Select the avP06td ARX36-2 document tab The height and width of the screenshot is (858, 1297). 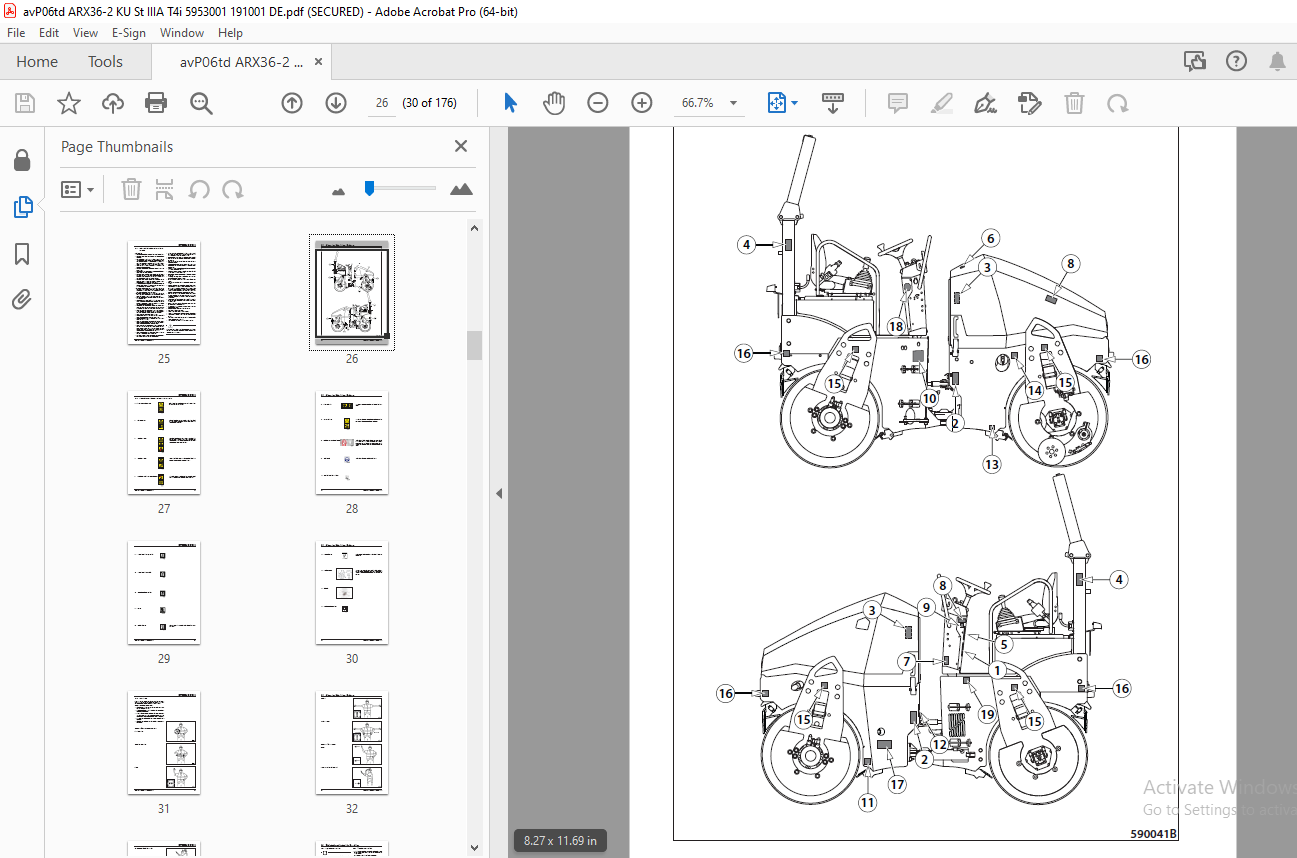click(x=241, y=62)
